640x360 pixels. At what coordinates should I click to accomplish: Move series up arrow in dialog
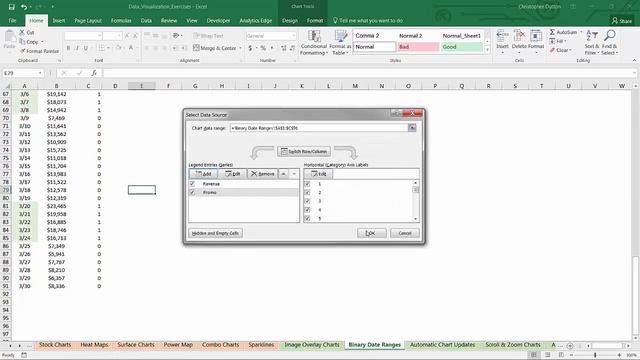coord(283,174)
